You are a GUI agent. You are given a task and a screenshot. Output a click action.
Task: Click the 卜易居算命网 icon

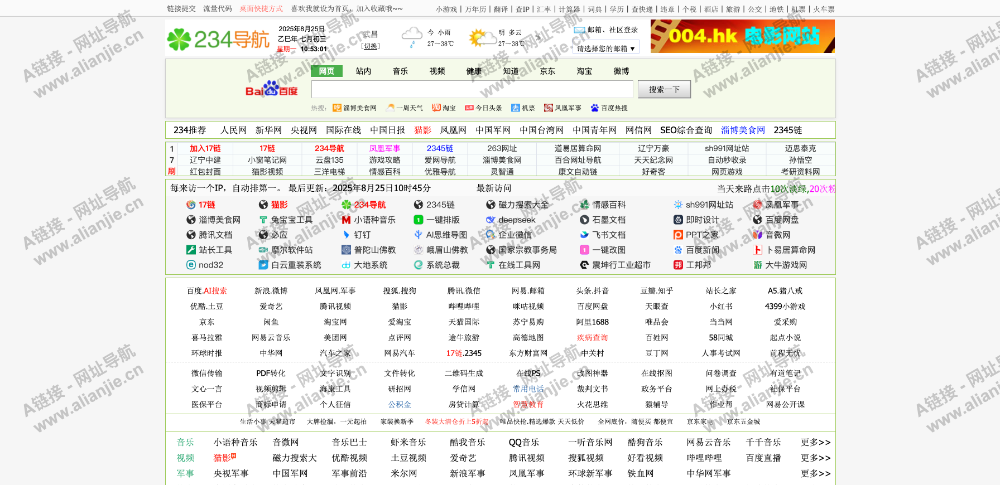tap(758, 250)
